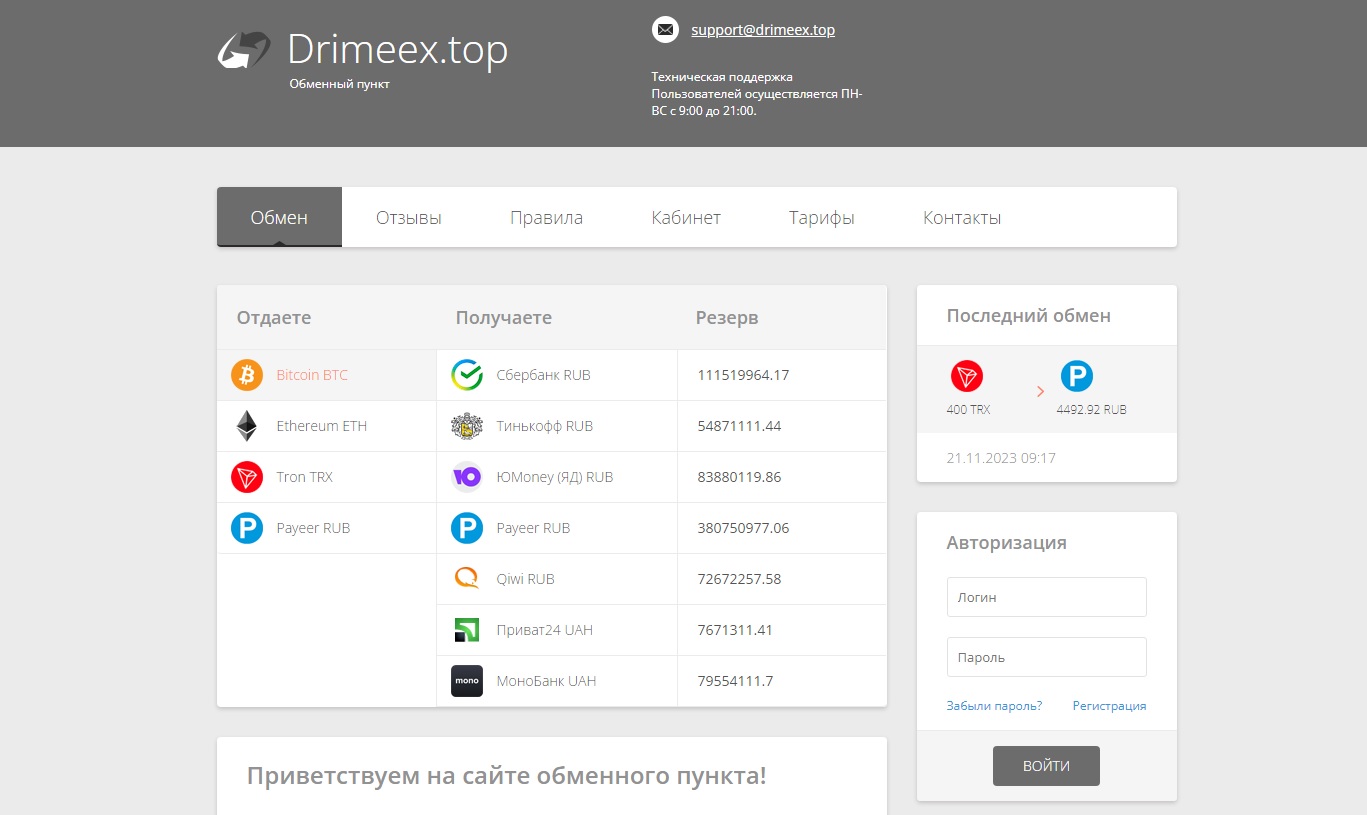
Task: Select the Ethereum diamond icon
Action: pyautogui.click(x=246, y=426)
